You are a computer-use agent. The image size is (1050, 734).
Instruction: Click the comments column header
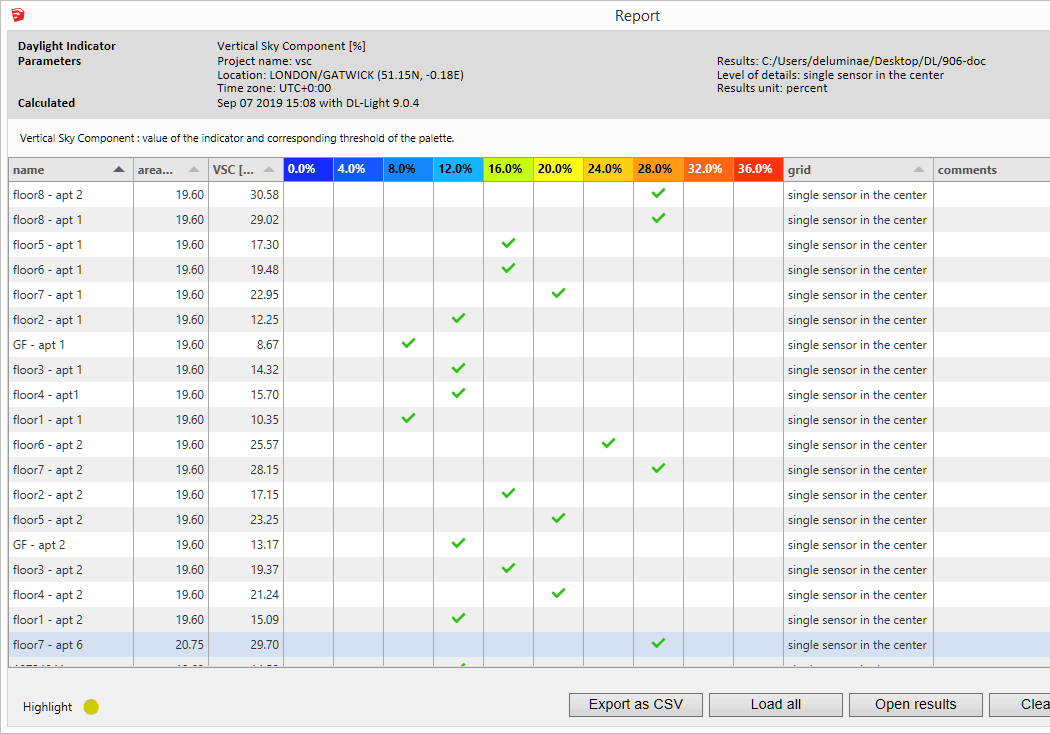(992, 169)
